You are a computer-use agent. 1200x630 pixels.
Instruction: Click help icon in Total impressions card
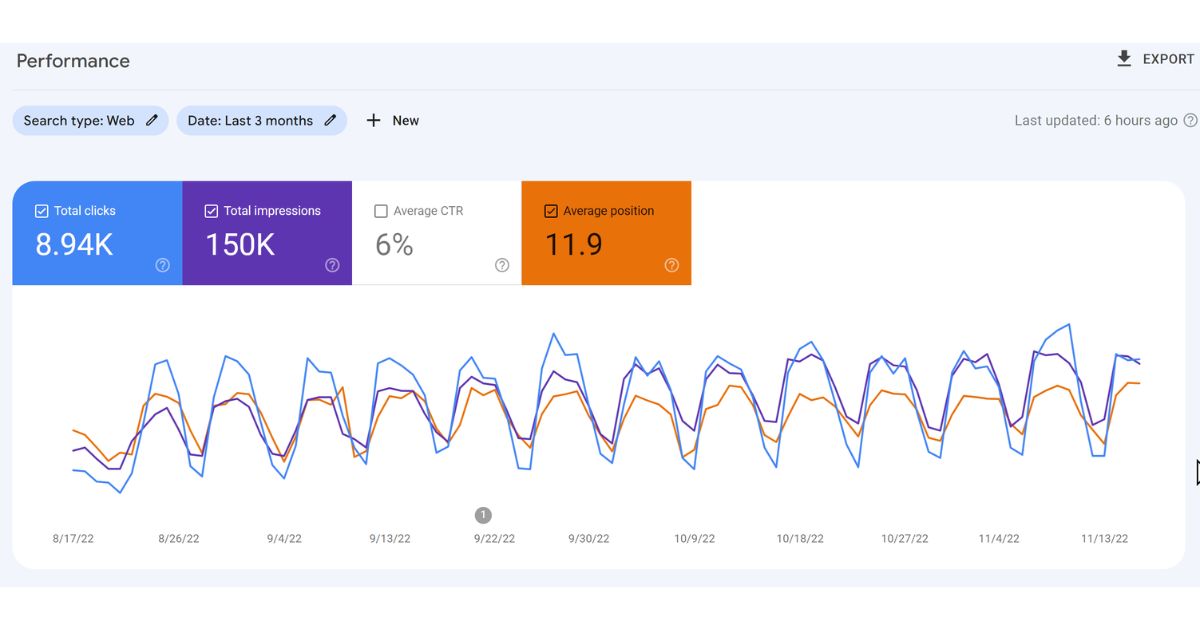332,265
